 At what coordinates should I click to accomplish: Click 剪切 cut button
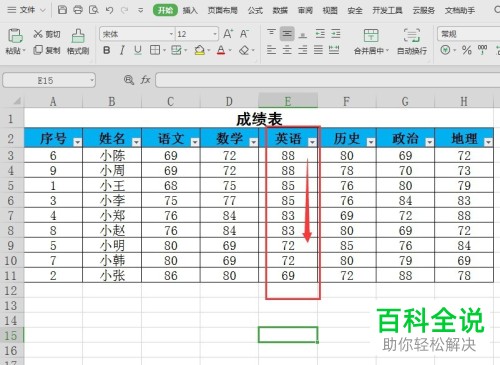(47, 34)
